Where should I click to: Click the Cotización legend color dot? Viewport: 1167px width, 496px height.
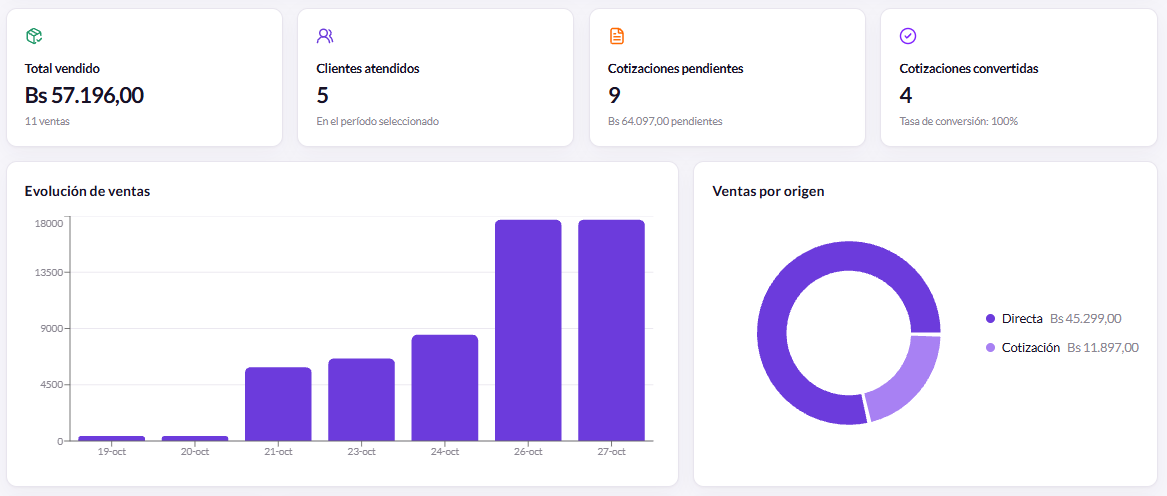990,348
